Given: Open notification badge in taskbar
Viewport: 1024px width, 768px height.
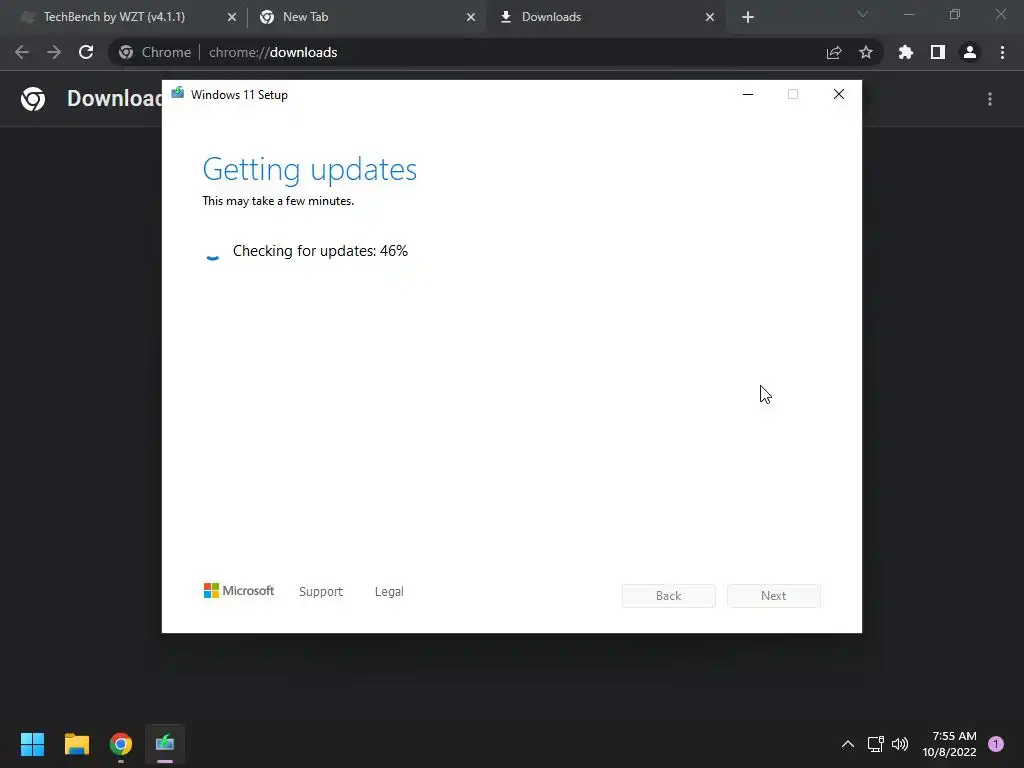Looking at the screenshot, I should click(x=996, y=743).
